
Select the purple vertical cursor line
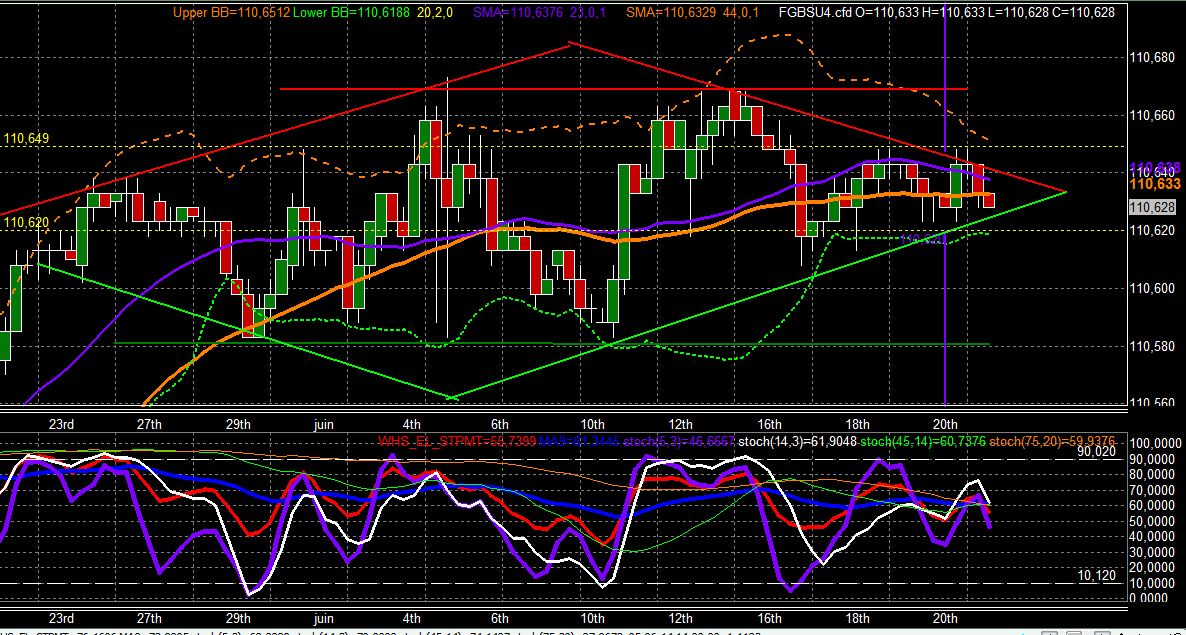pos(945,204)
